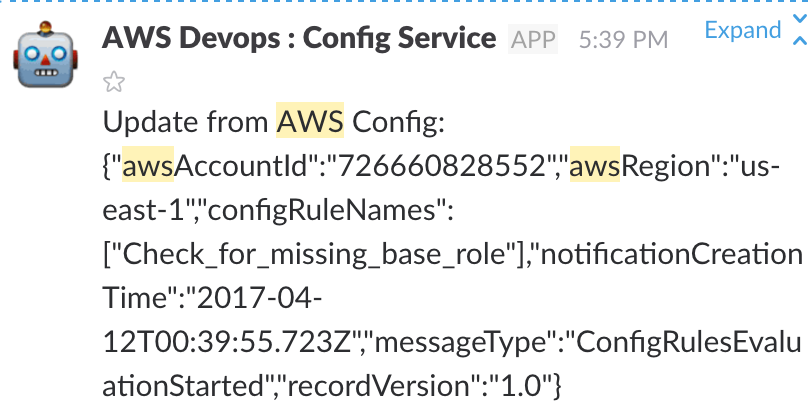Click highlighted aws in awsRegion

point(595,165)
